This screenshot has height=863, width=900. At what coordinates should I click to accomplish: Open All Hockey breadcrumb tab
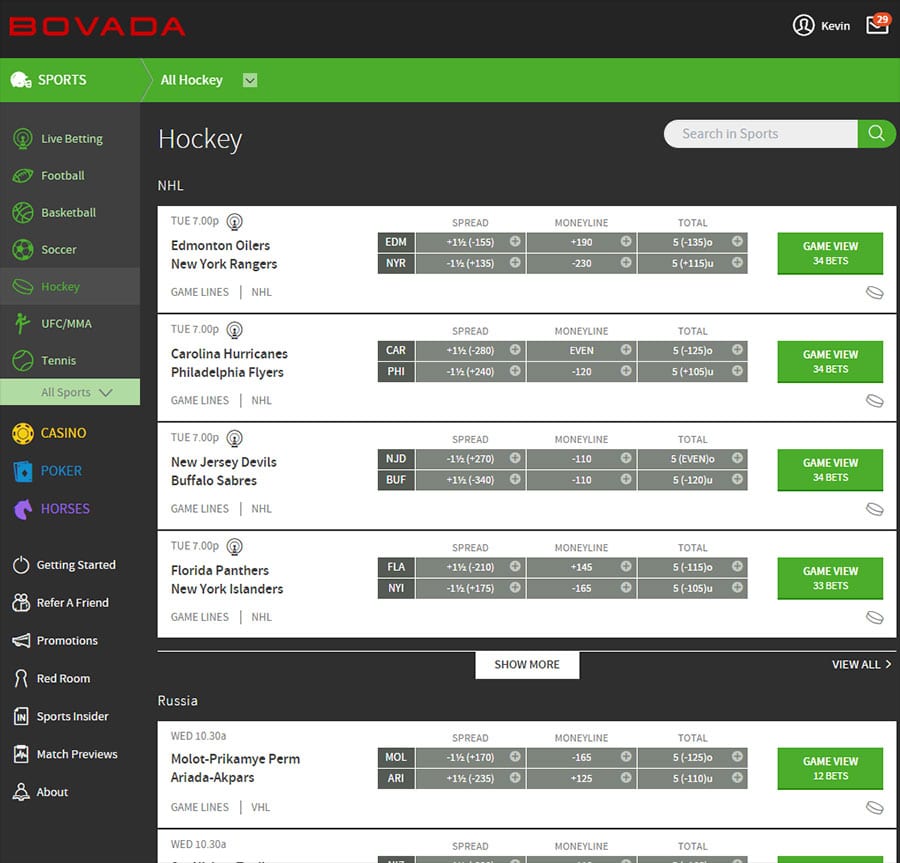tap(192, 80)
